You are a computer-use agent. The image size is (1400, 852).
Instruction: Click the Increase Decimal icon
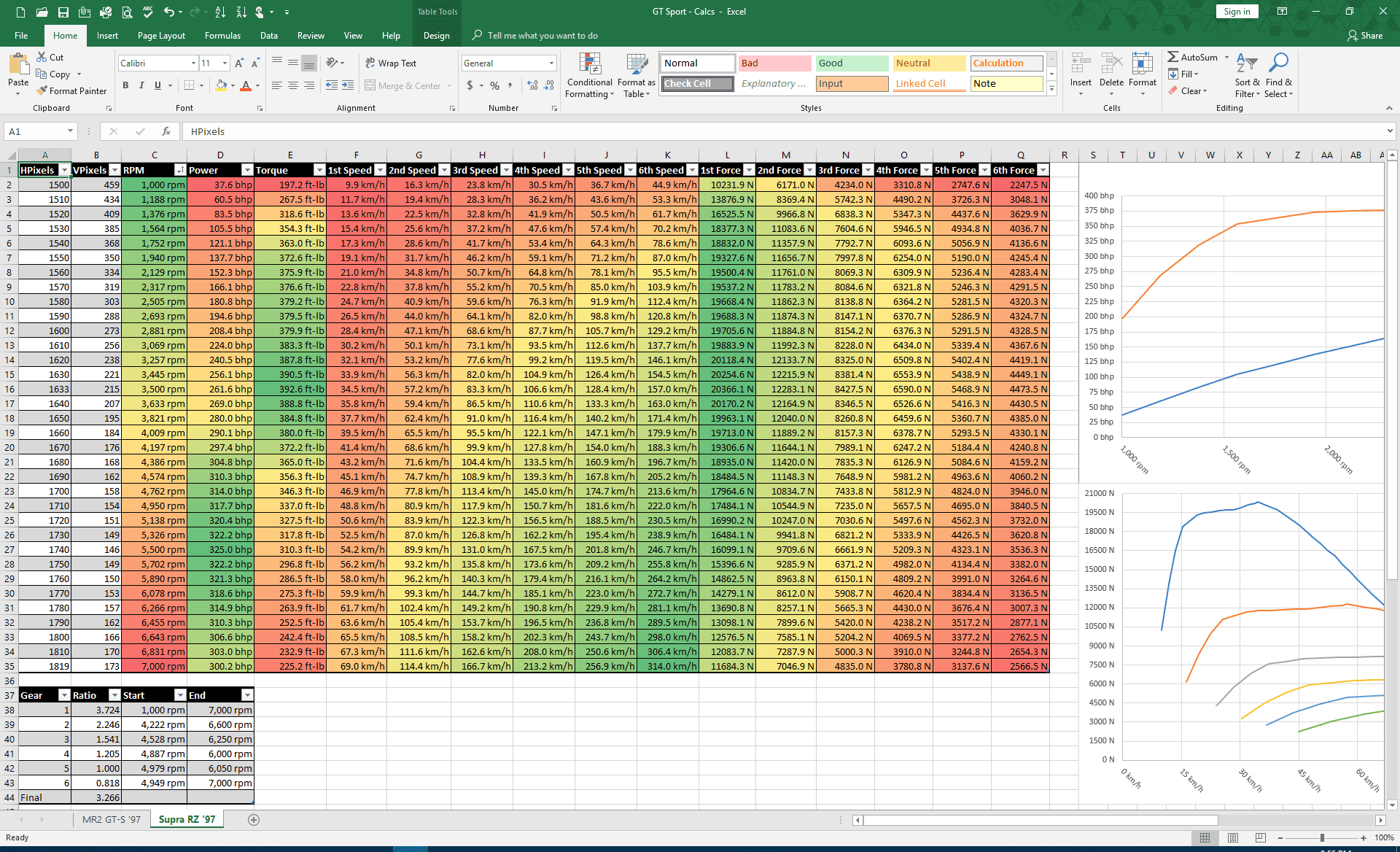tap(533, 85)
